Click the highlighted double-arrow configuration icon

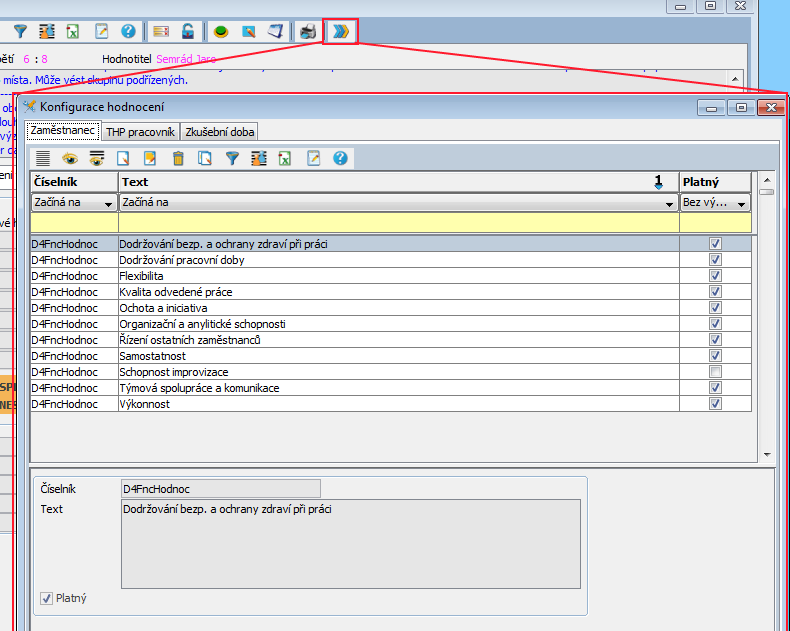point(341,31)
